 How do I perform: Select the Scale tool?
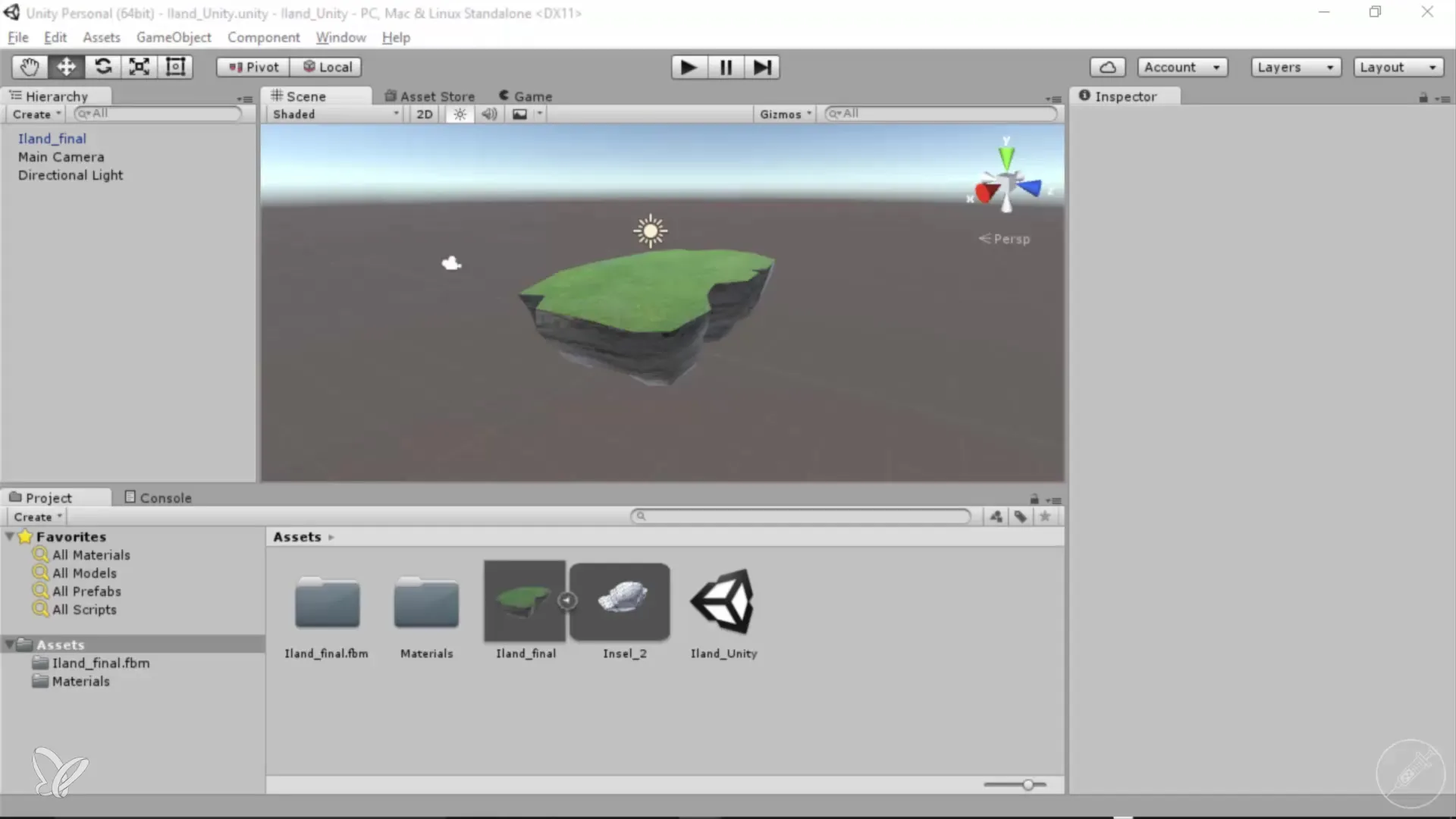tap(139, 67)
